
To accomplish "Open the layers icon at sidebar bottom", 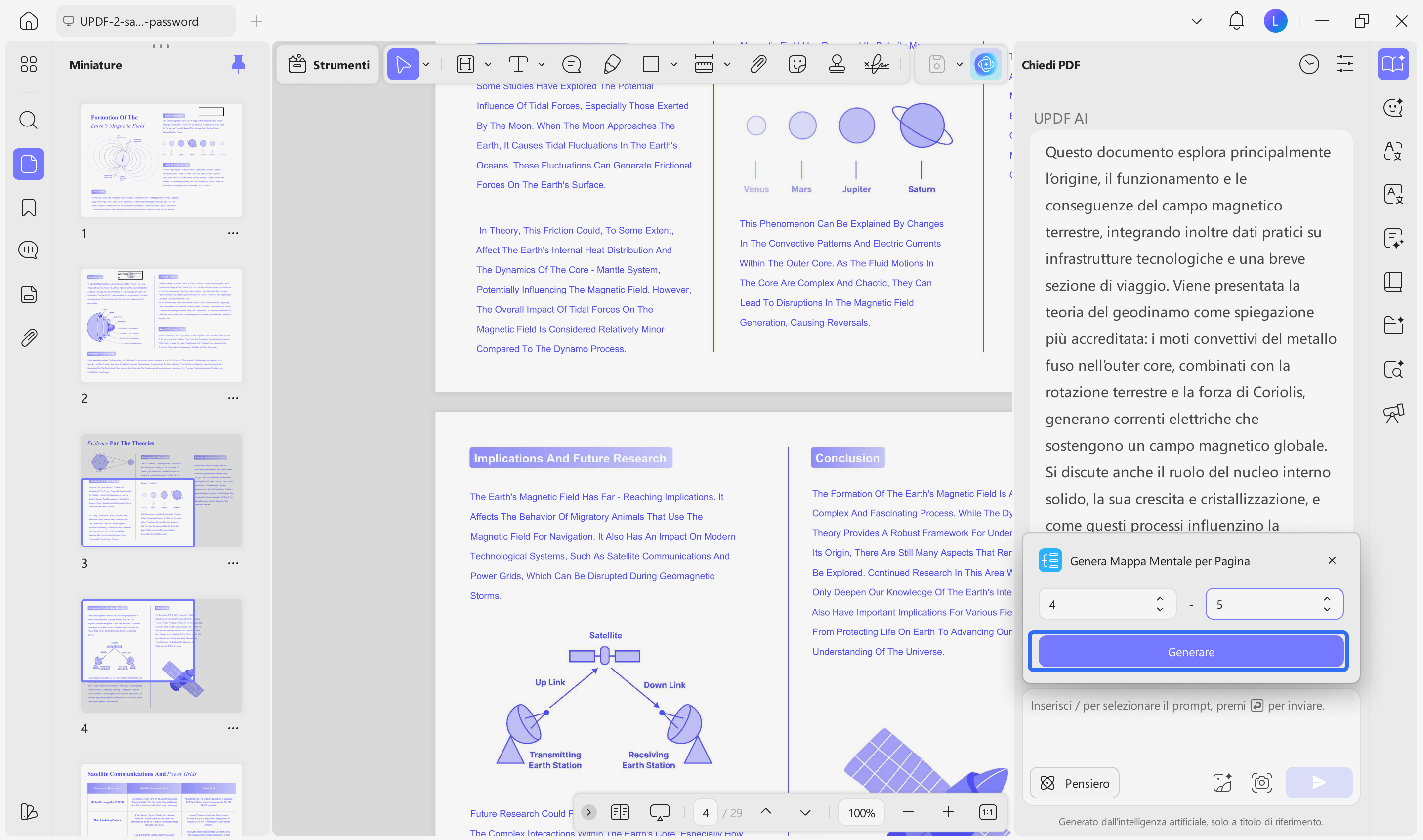I will pyautogui.click(x=28, y=812).
